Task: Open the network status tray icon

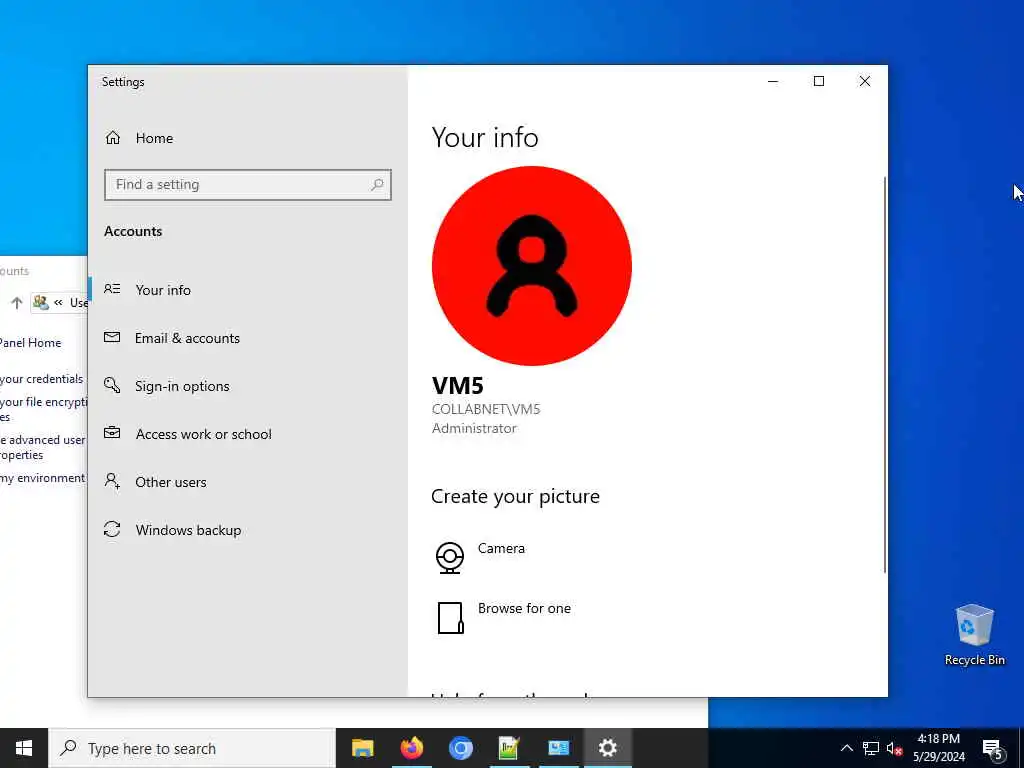Action: (x=871, y=748)
